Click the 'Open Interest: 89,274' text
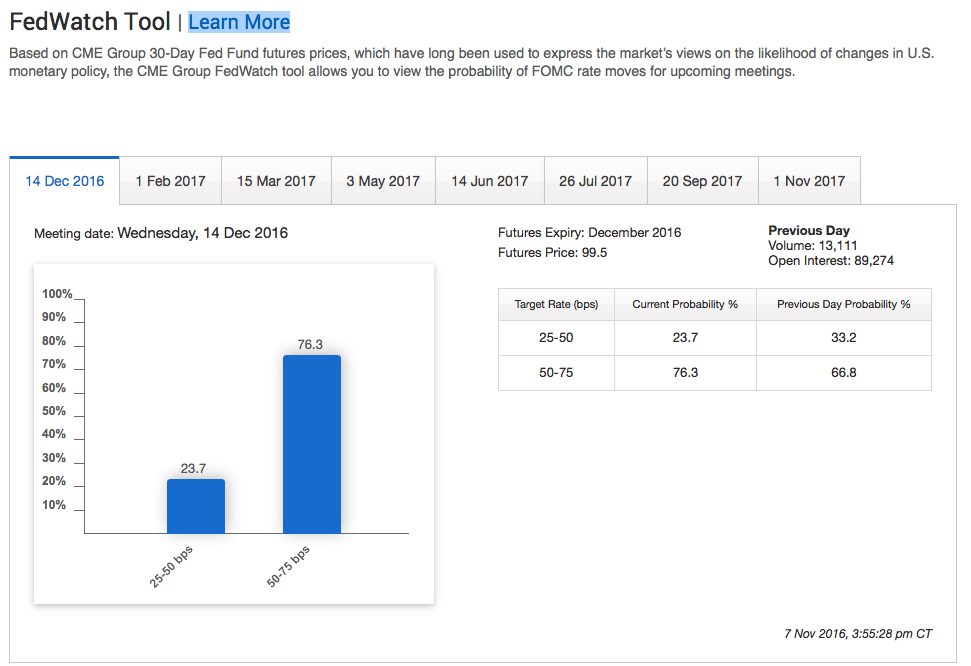The width and height of the screenshot is (971, 666). point(831,261)
